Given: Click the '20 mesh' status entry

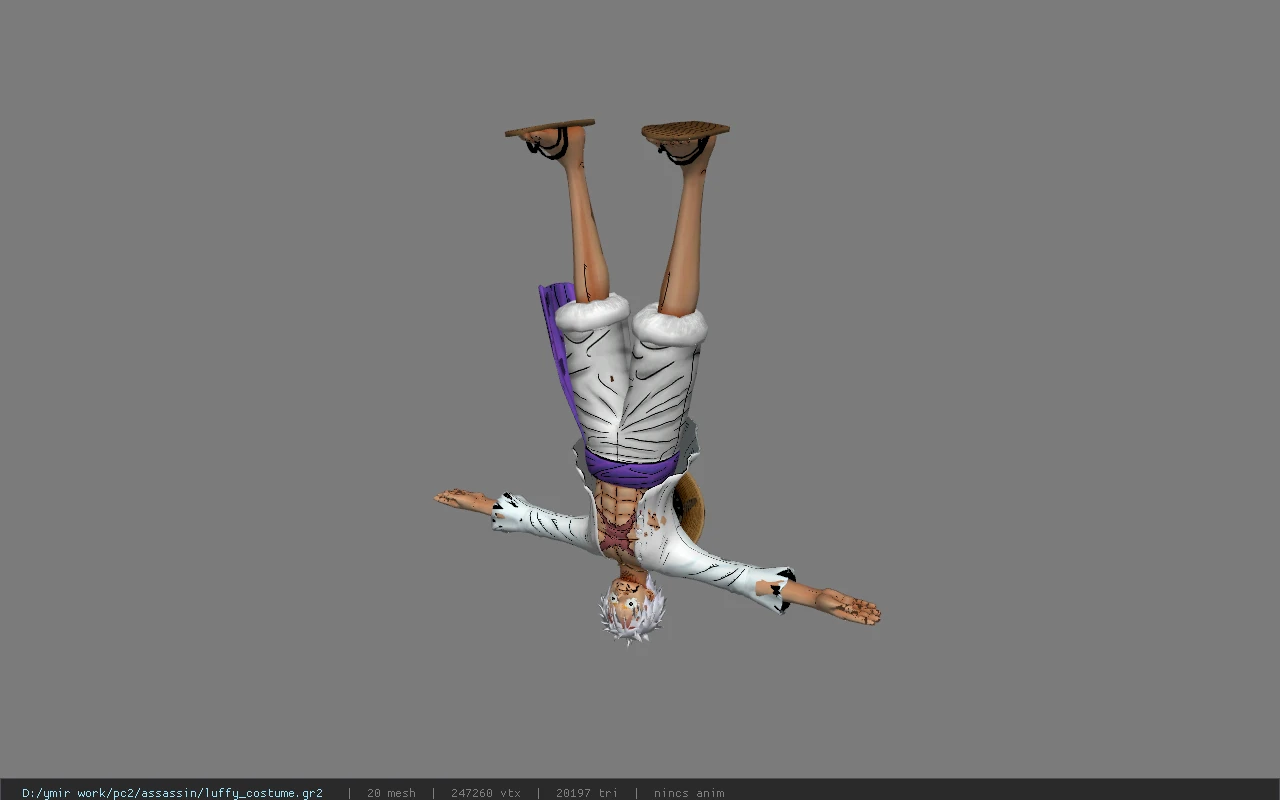Looking at the screenshot, I should [x=391, y=793].
